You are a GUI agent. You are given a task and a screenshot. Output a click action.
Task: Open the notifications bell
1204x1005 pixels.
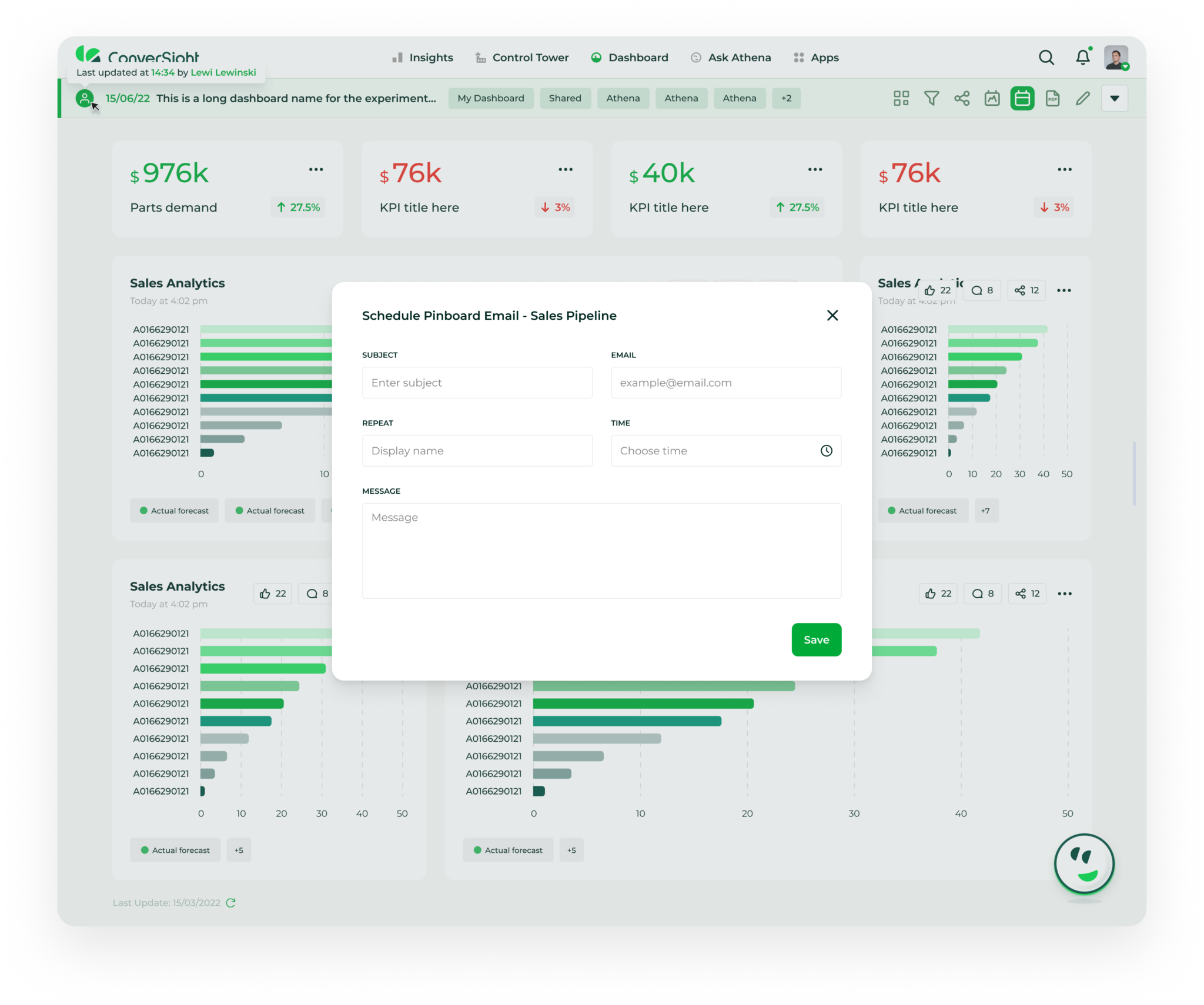click(x=1082, y=58)
